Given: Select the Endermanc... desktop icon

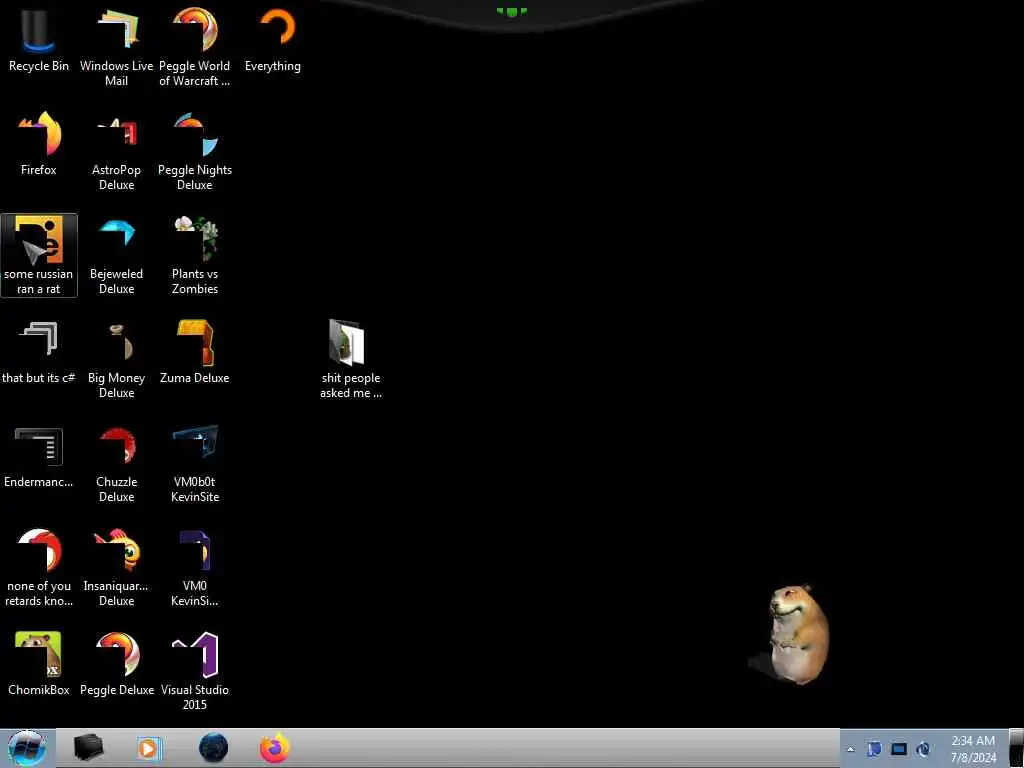Looking at the screenshot, I should (39, 456).
